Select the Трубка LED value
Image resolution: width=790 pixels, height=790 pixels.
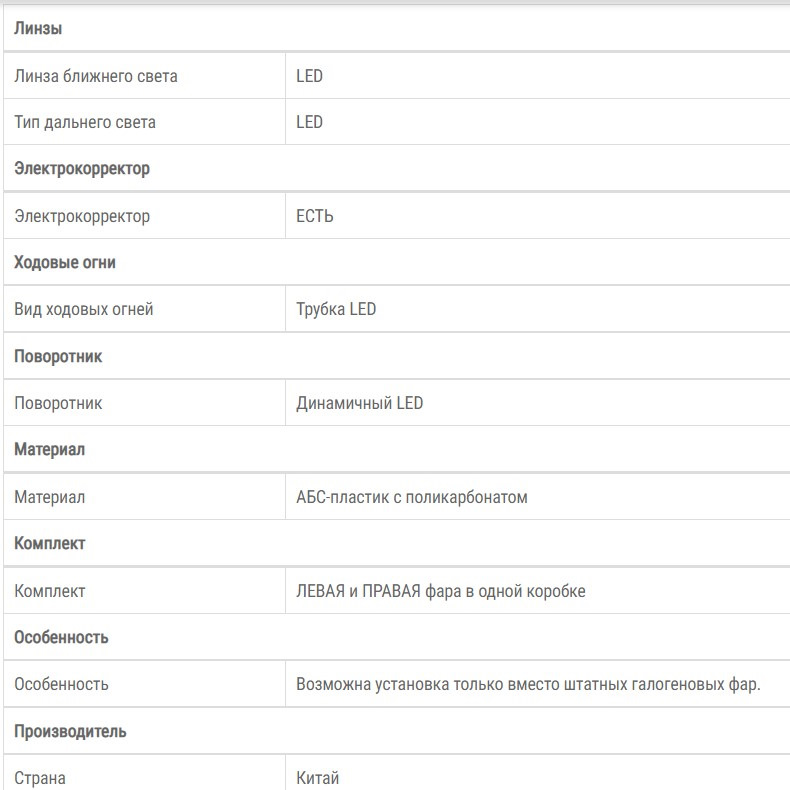click(x=336, y=309)
